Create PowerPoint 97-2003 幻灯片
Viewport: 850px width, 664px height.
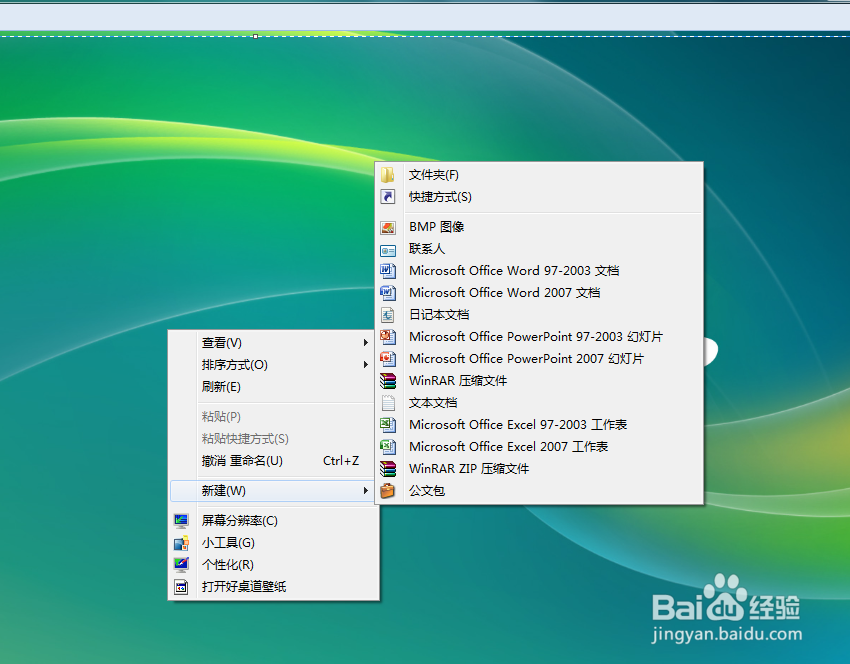(x=539, y=337)
